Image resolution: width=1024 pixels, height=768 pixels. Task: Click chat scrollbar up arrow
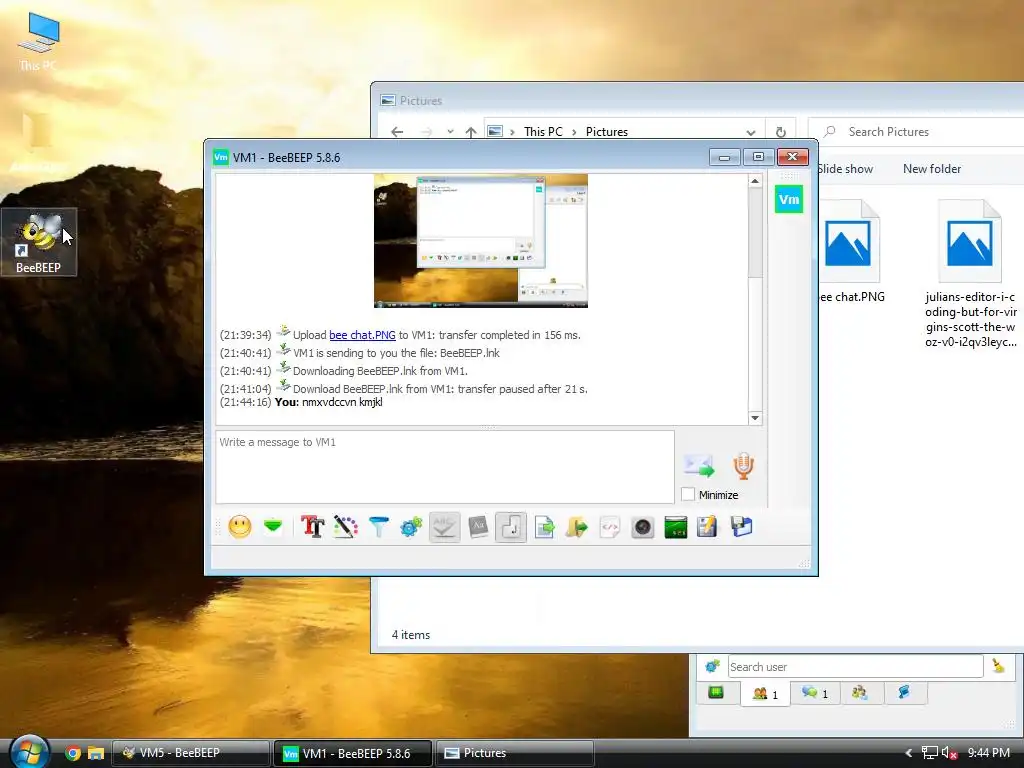click(755, 181)
